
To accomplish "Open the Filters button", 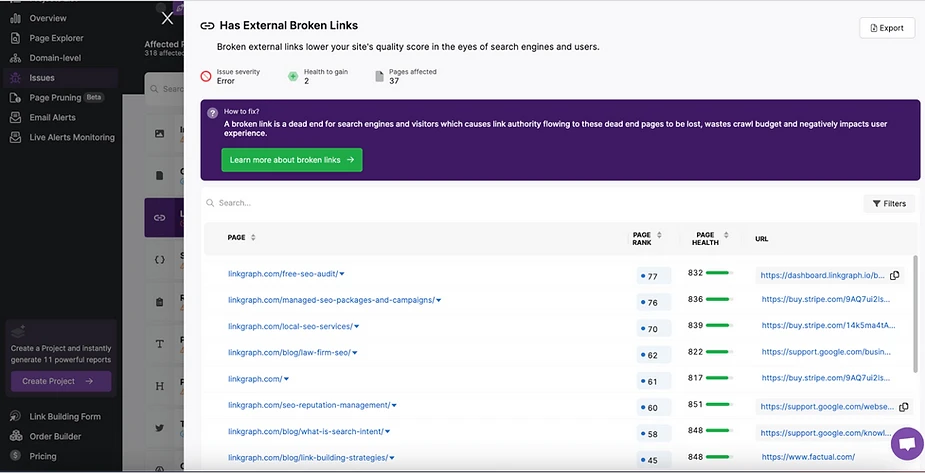I will [889, 203].
